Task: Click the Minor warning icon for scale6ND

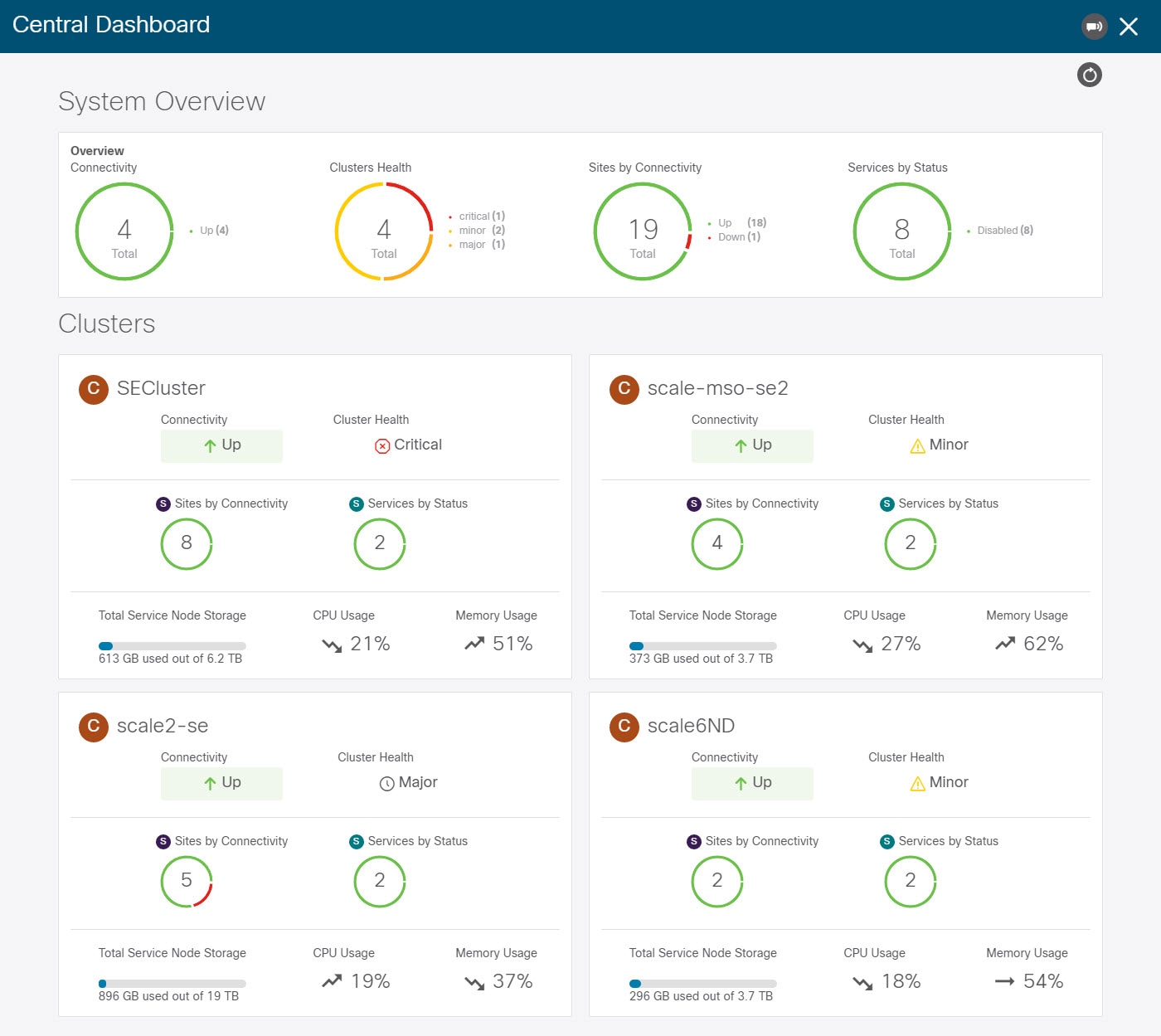Action: [918, 784]
